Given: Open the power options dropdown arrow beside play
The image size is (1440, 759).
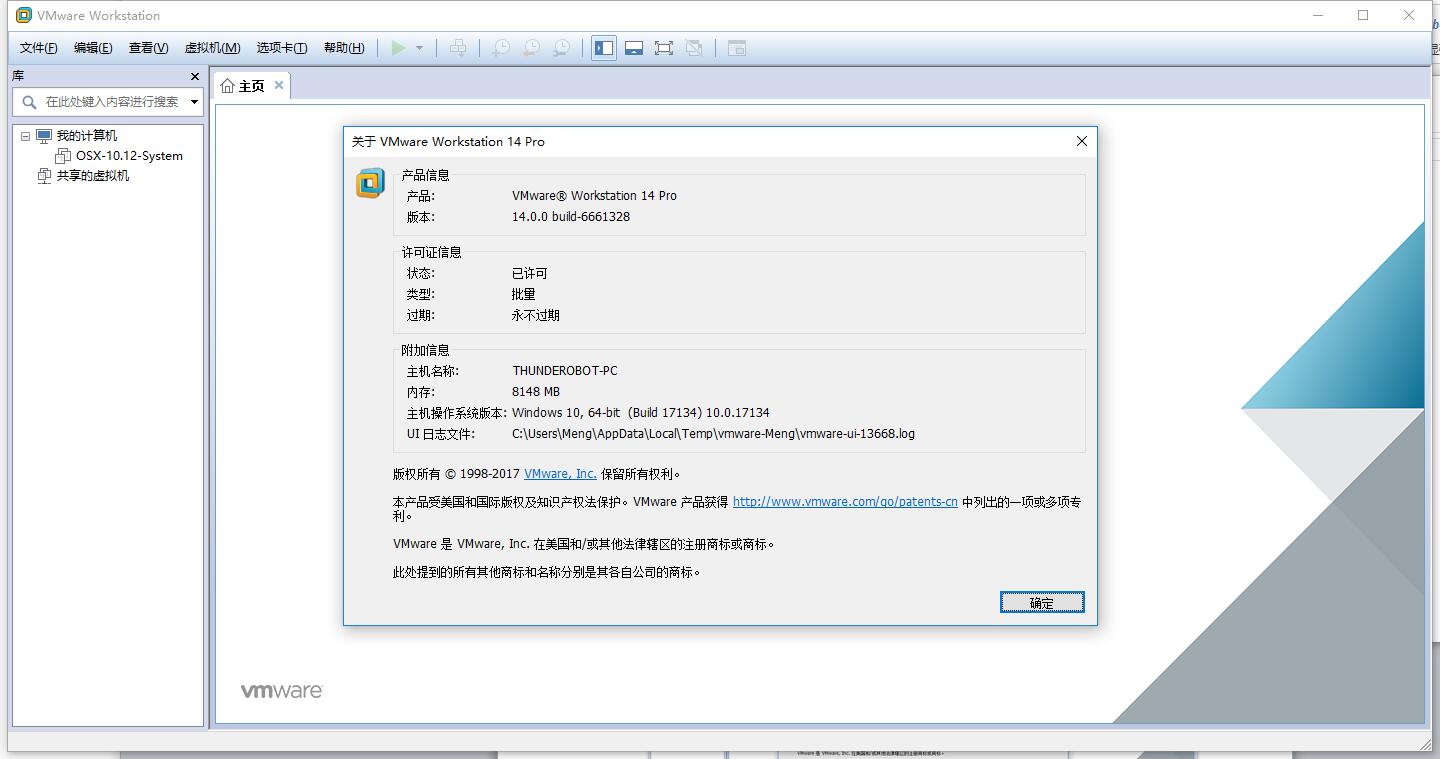Looking at the screenshot, I should (419, 48).
